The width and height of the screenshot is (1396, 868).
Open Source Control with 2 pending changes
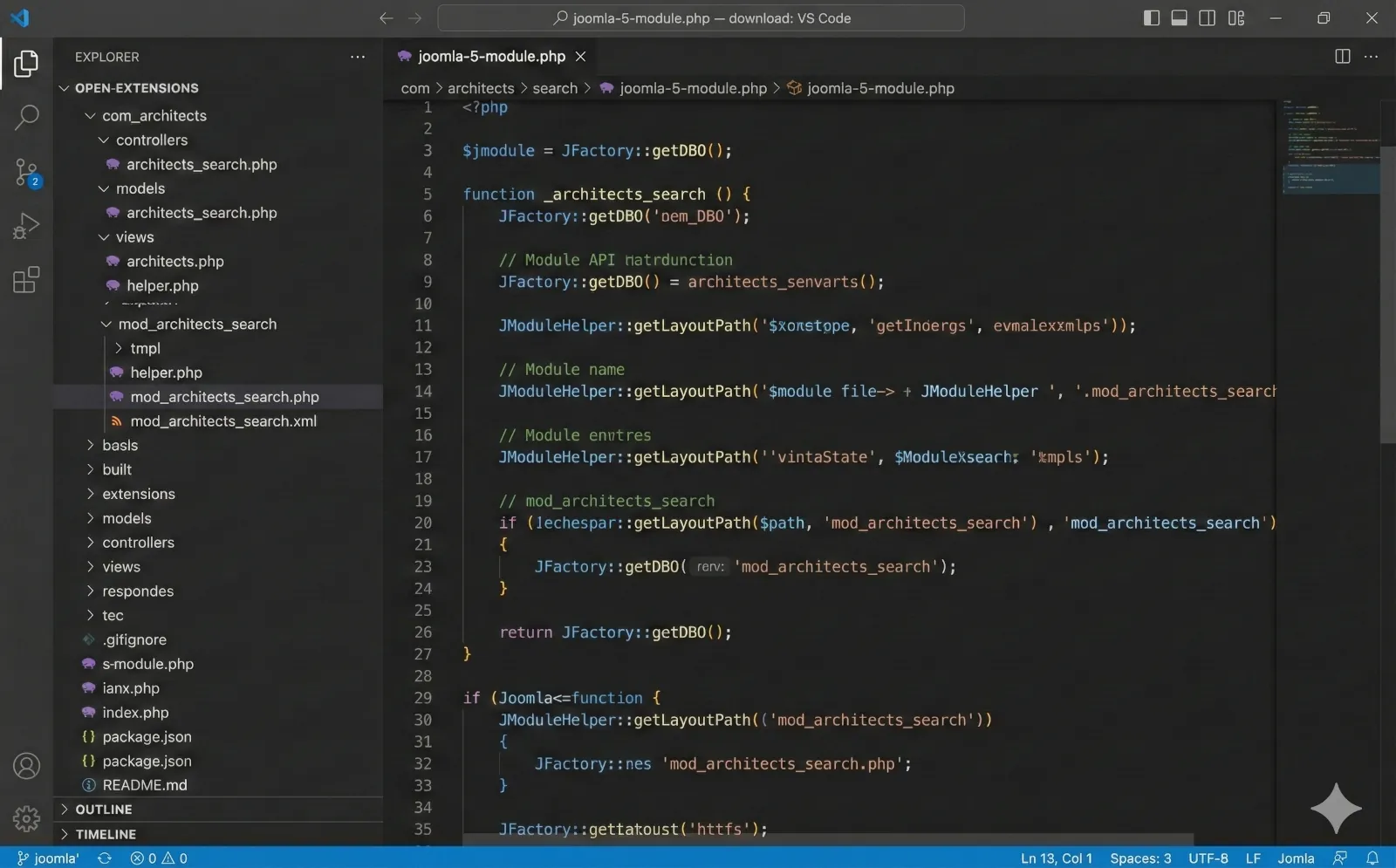(25, 172)
